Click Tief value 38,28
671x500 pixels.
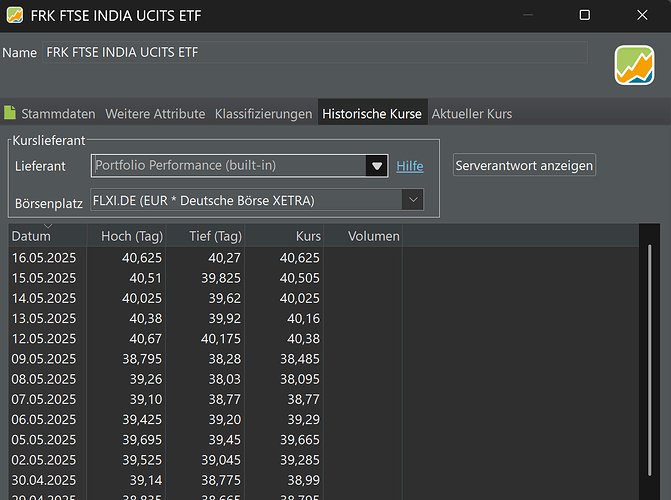[x=225, y=359]
